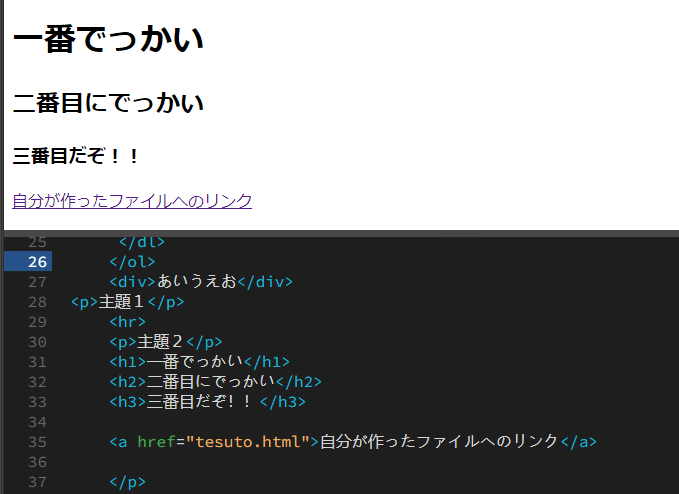The width and height of the screenshot is (679, 494).
Task: Click the href attribute name in the code
Action: coord(156,442)
